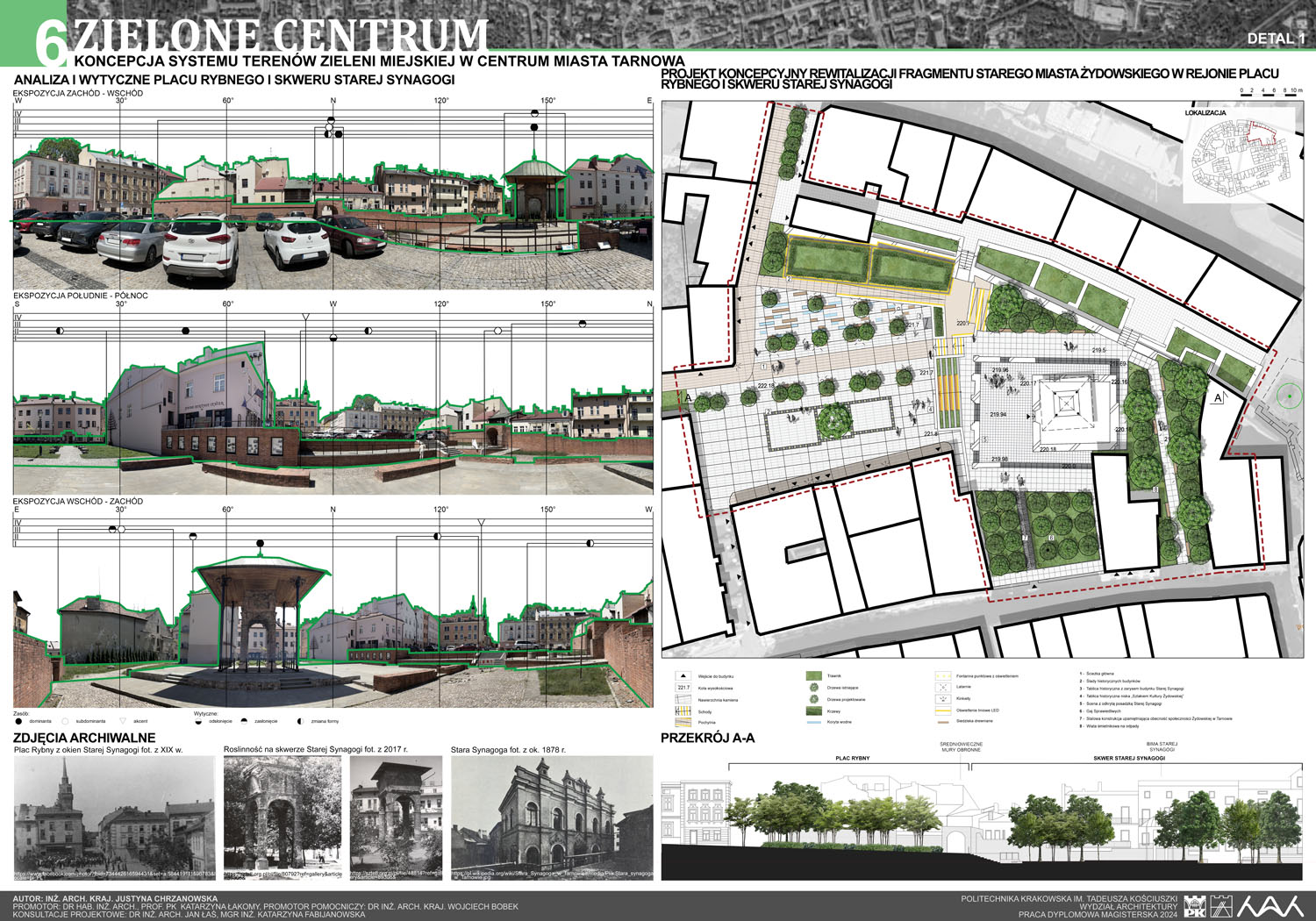Click the PK Politechnika Krakowska logo
Image resolution: width=1316 pixels, height=921 pixels.
click(x=1194, y=906)
